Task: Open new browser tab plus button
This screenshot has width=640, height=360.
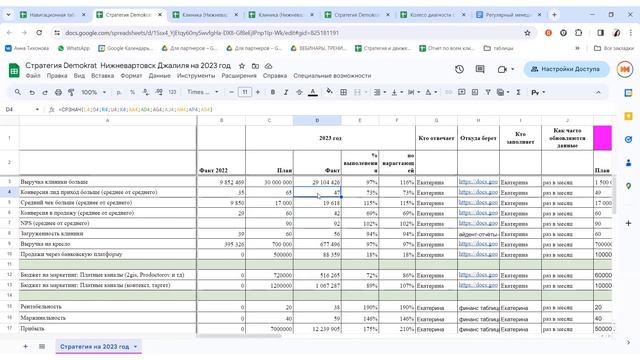Action: click(x=554, y=15)
